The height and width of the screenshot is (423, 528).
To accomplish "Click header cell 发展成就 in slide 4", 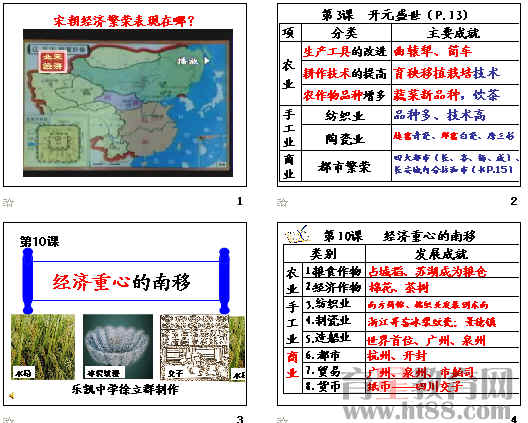I will coord(441,254).
